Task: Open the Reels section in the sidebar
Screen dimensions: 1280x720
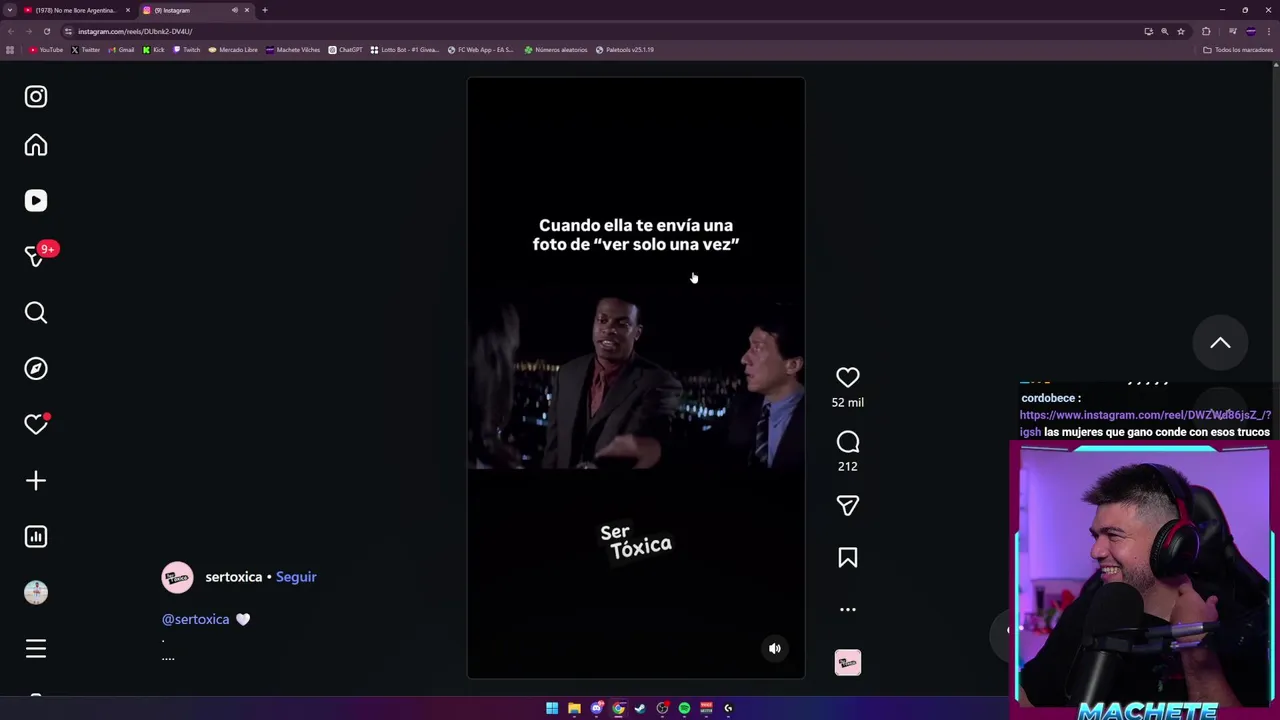Action: click(36, 201)
